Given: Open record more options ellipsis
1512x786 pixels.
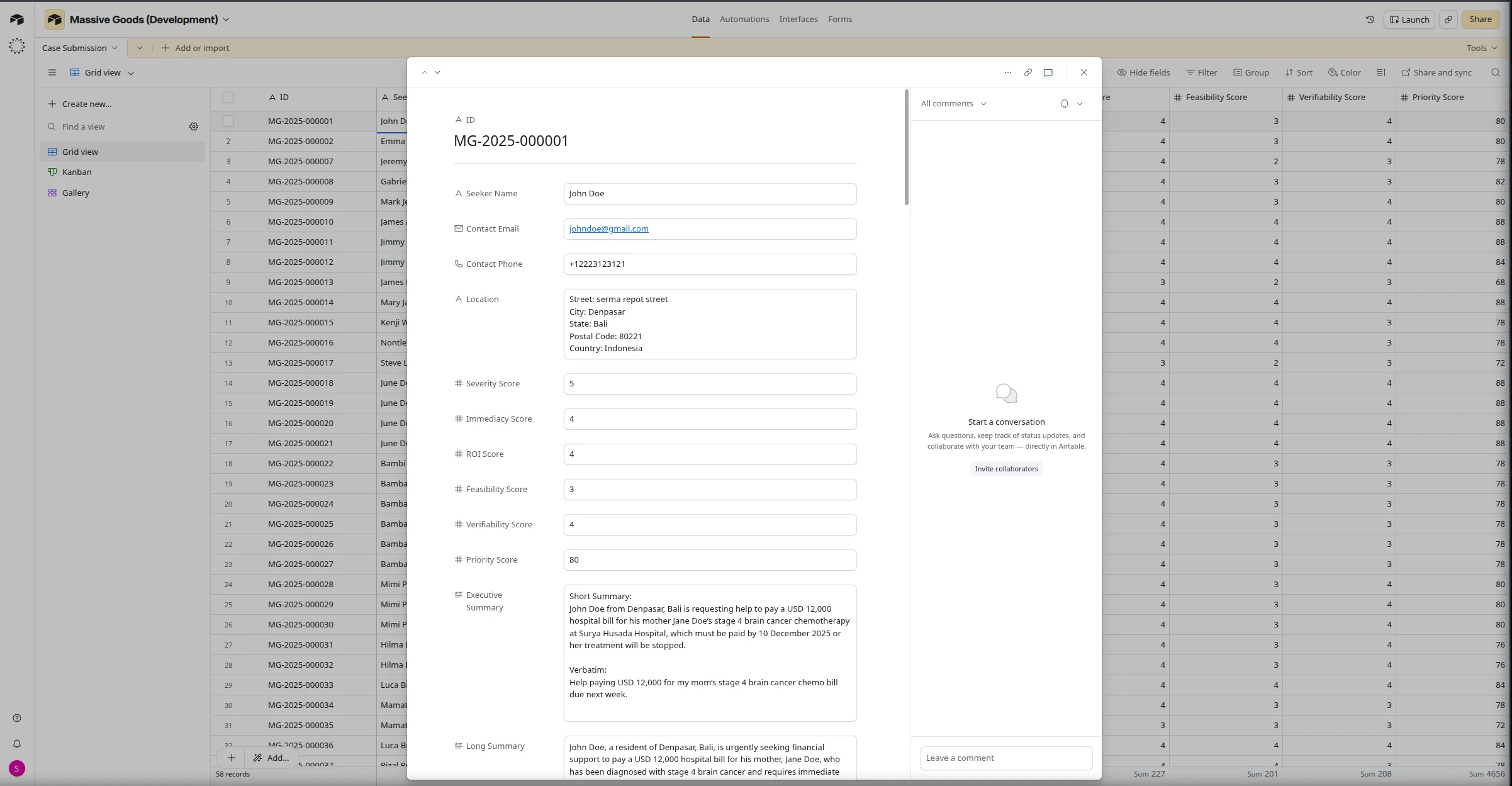Looking at the screenshot, I should pos(1007,72).
